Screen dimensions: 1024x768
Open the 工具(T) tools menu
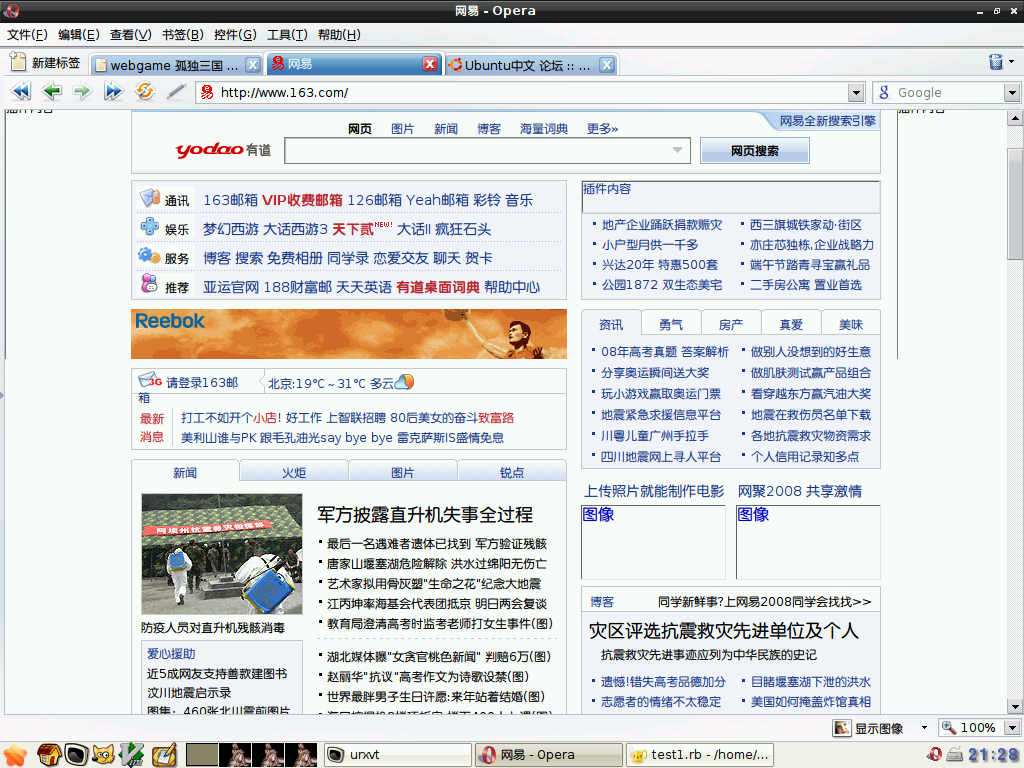pyautogui.click(x=287, y=35)
